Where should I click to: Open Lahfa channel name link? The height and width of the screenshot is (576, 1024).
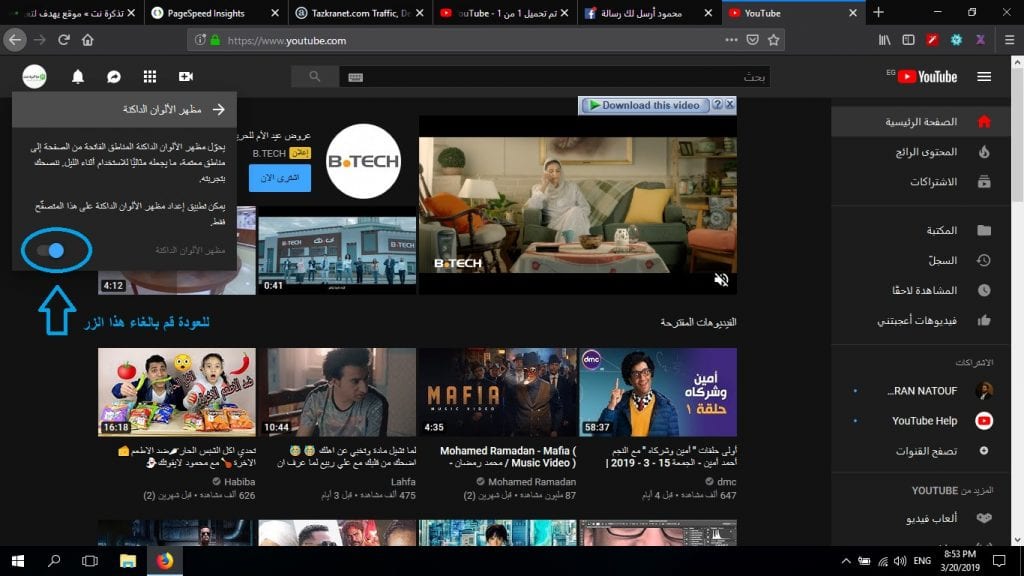[x=403, y=482]
